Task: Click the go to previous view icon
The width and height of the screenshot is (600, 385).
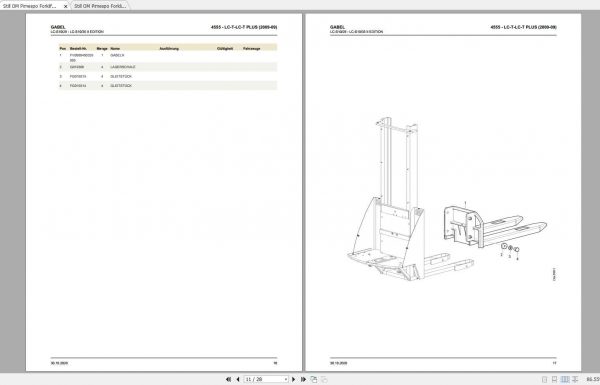Action: (x=314, y=379)
